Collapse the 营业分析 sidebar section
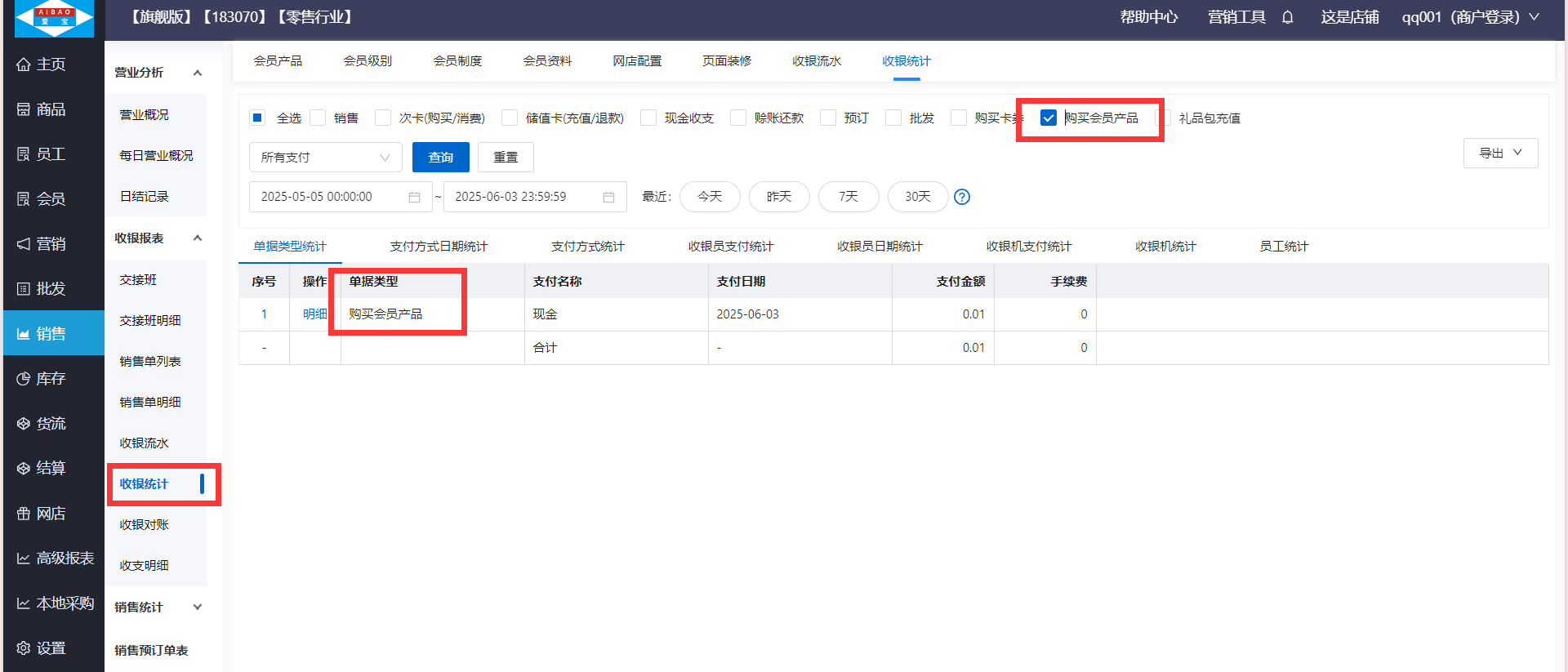Screen dimensions: 1568x672 tap(197, 73)
